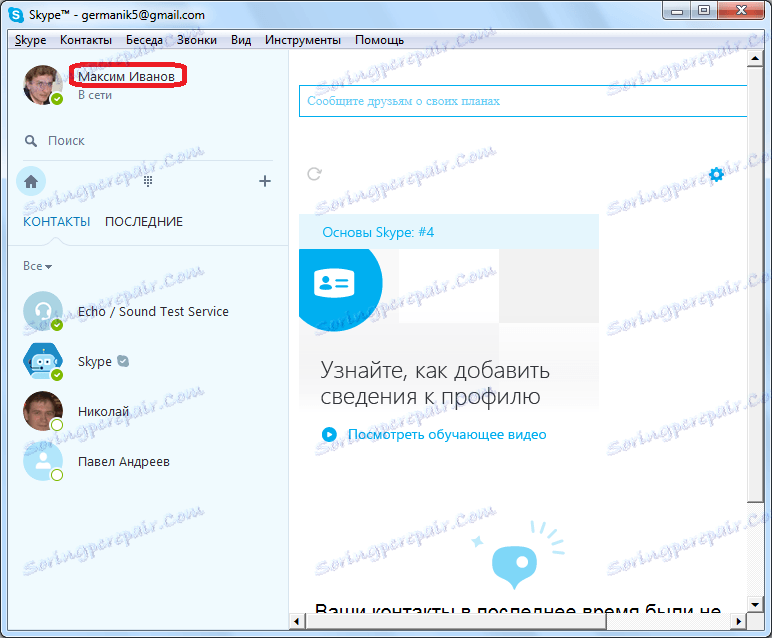
Task: Switch to the ПОСЛЕДНИЕ tab
Action: pos(144,222)
